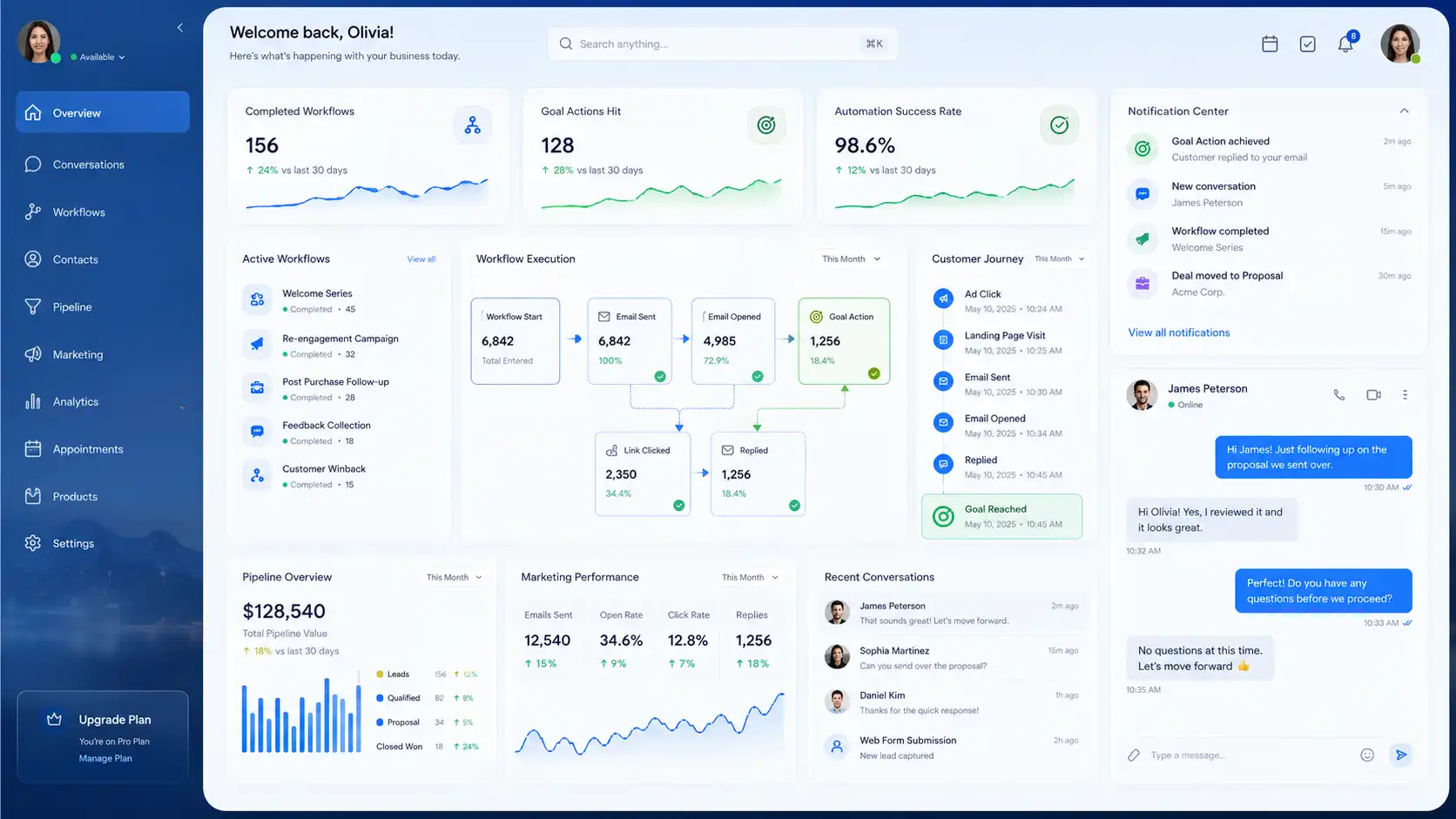The image size is (1456, 819).
Task: Open chat more options menu
Action: tap(1405, 394)
